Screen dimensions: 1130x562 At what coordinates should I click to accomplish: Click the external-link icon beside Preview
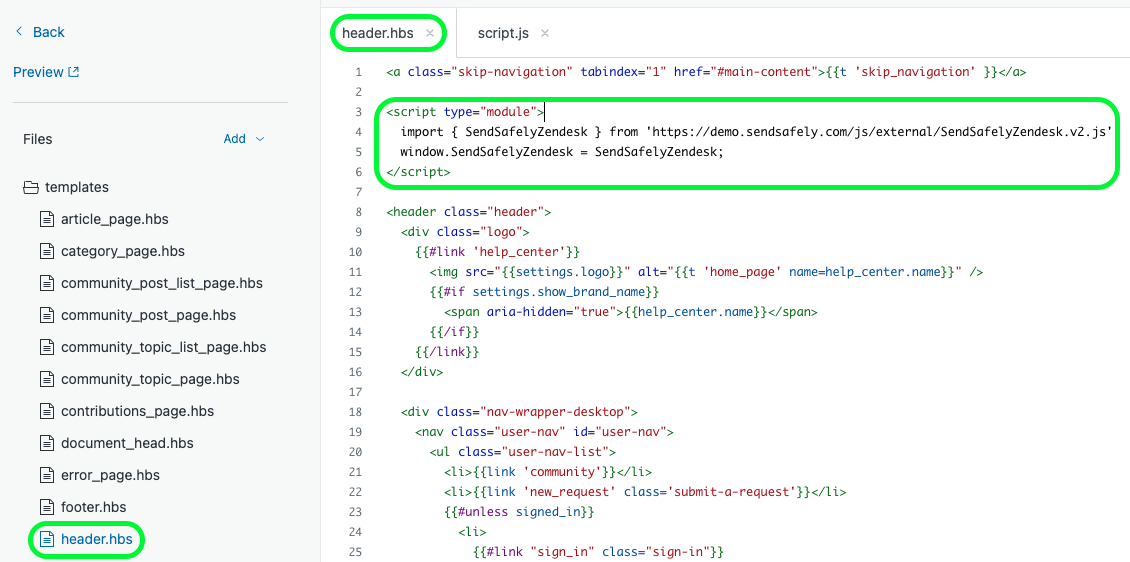pyautogui.click(x=74, y=72)
